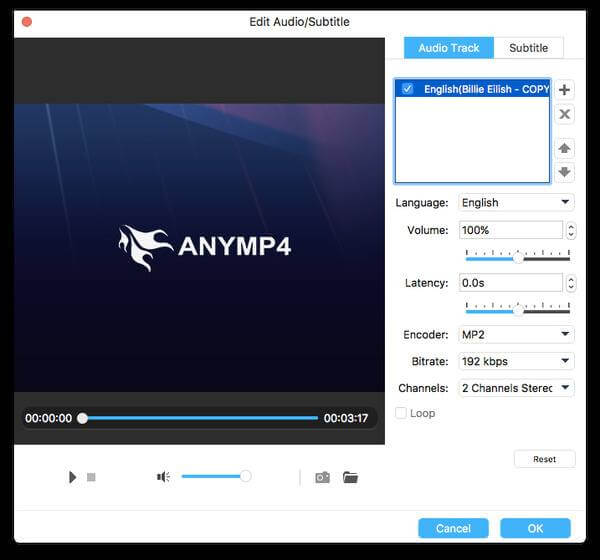Add a new audio track with plus icon

click(564, 90)
